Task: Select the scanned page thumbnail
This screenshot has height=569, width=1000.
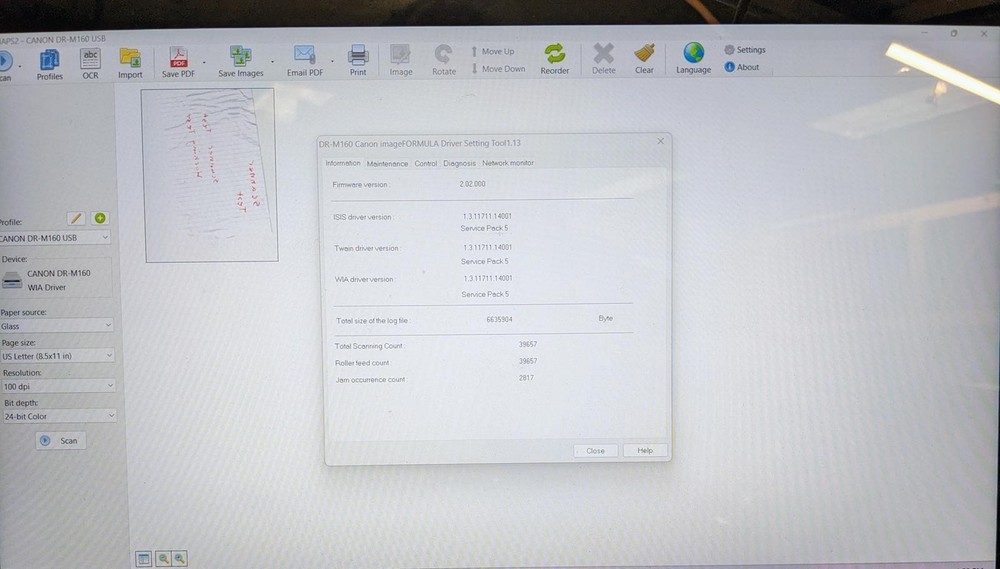Action: [x=211, y=175]
